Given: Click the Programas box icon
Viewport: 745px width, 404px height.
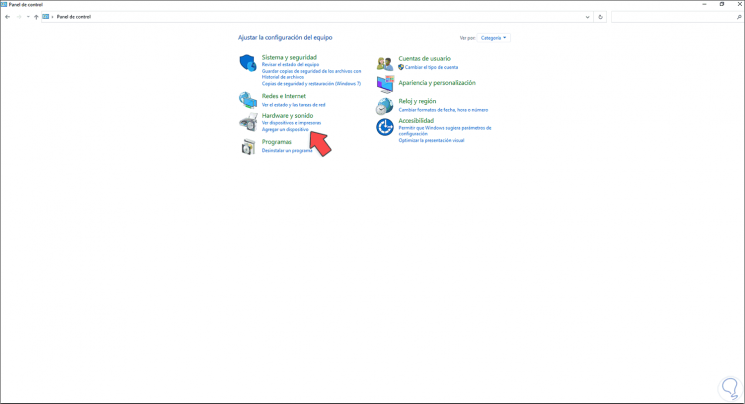Looking at the screenshot, I should coord(248,146).
